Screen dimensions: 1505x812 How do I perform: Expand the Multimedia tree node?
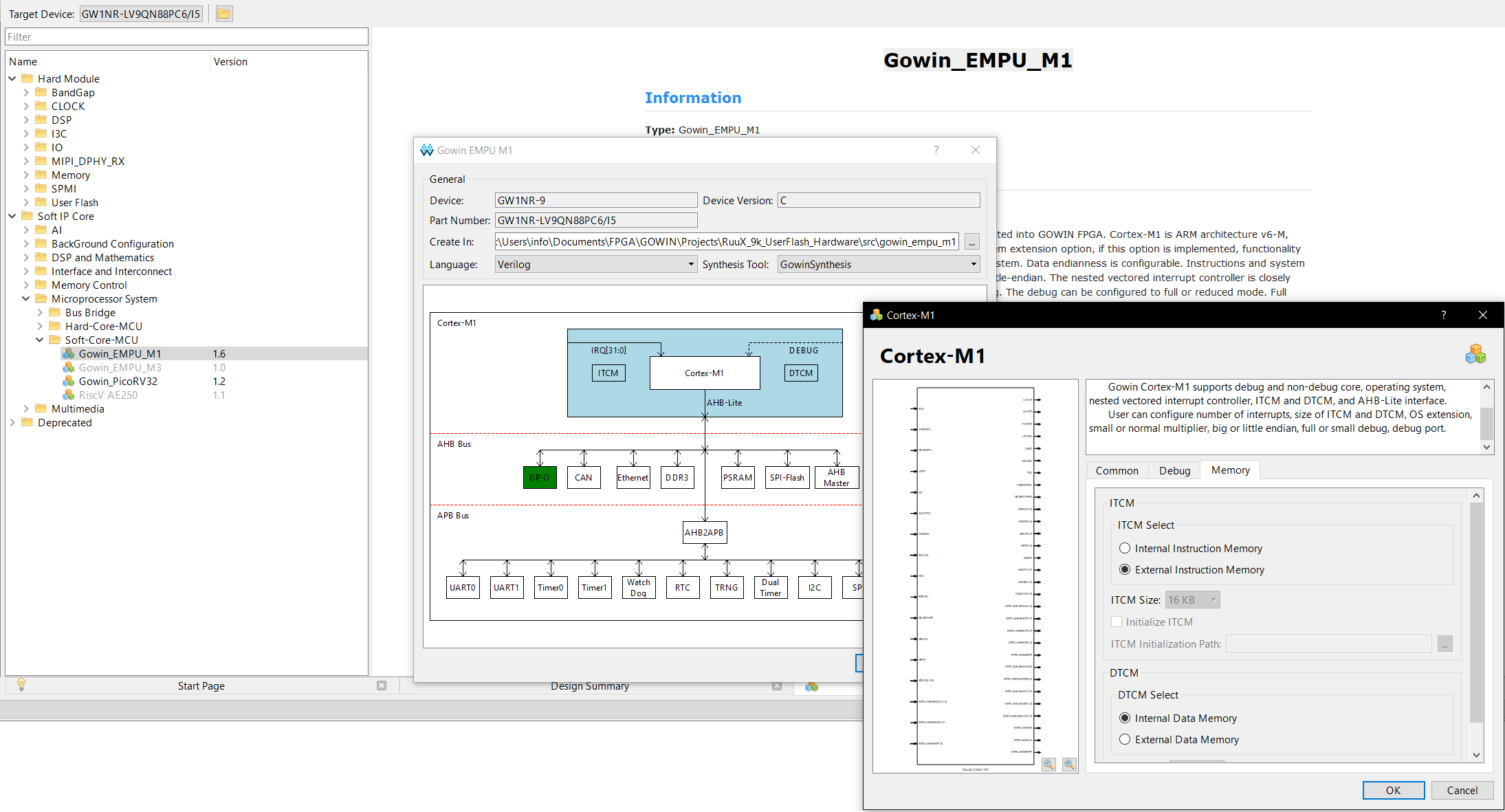click(26, 408)
